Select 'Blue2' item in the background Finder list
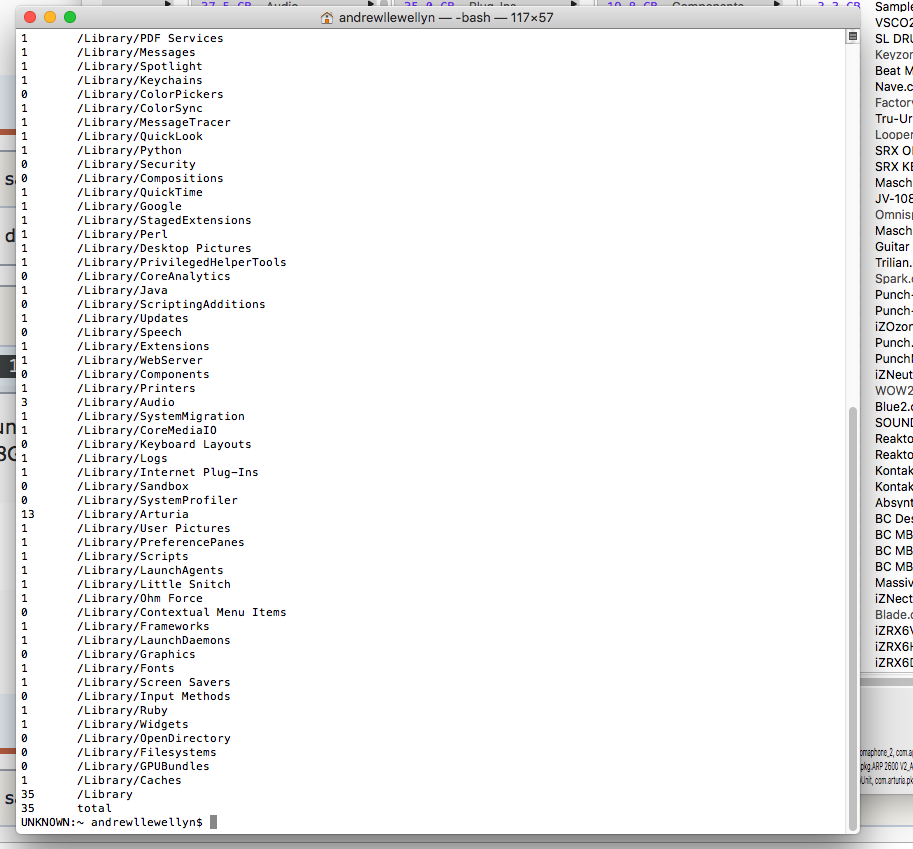The image size is (913, 849). pyautogui.click(x=893, y=406)
